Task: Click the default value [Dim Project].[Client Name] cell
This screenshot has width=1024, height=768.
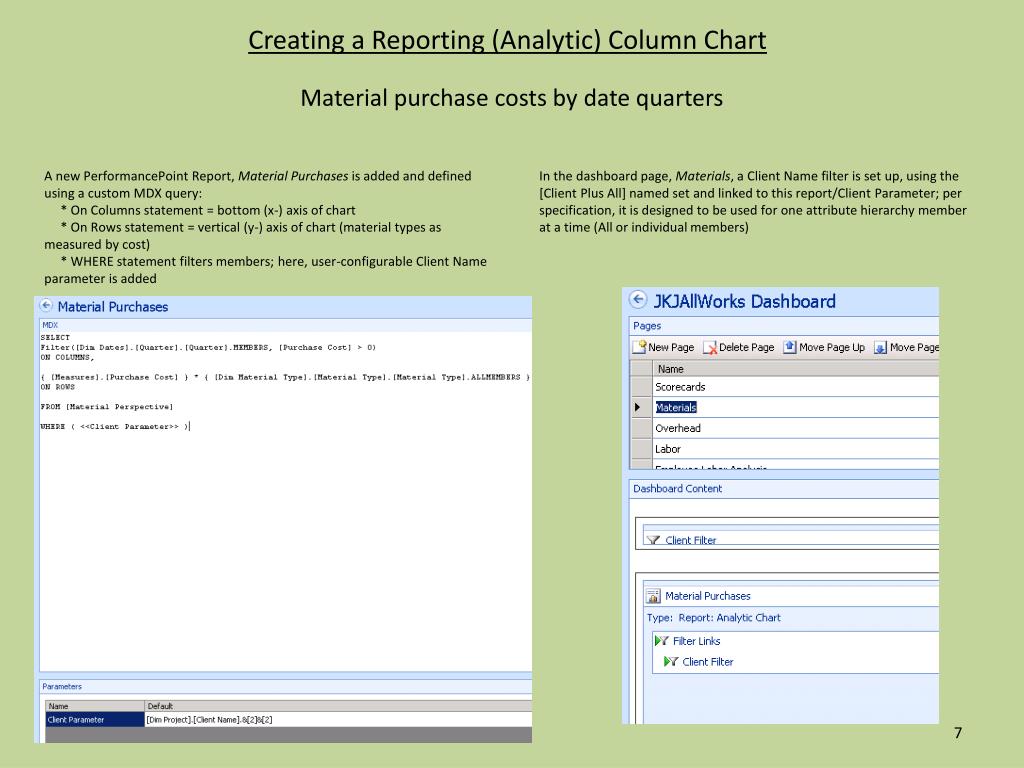Action: click(x=338, y=720)
